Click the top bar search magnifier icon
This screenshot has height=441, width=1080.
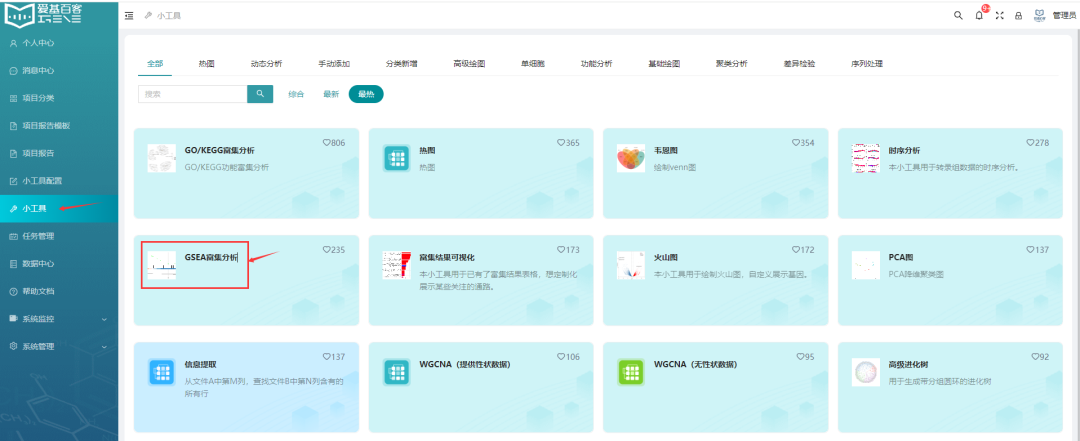coord(958,15)
